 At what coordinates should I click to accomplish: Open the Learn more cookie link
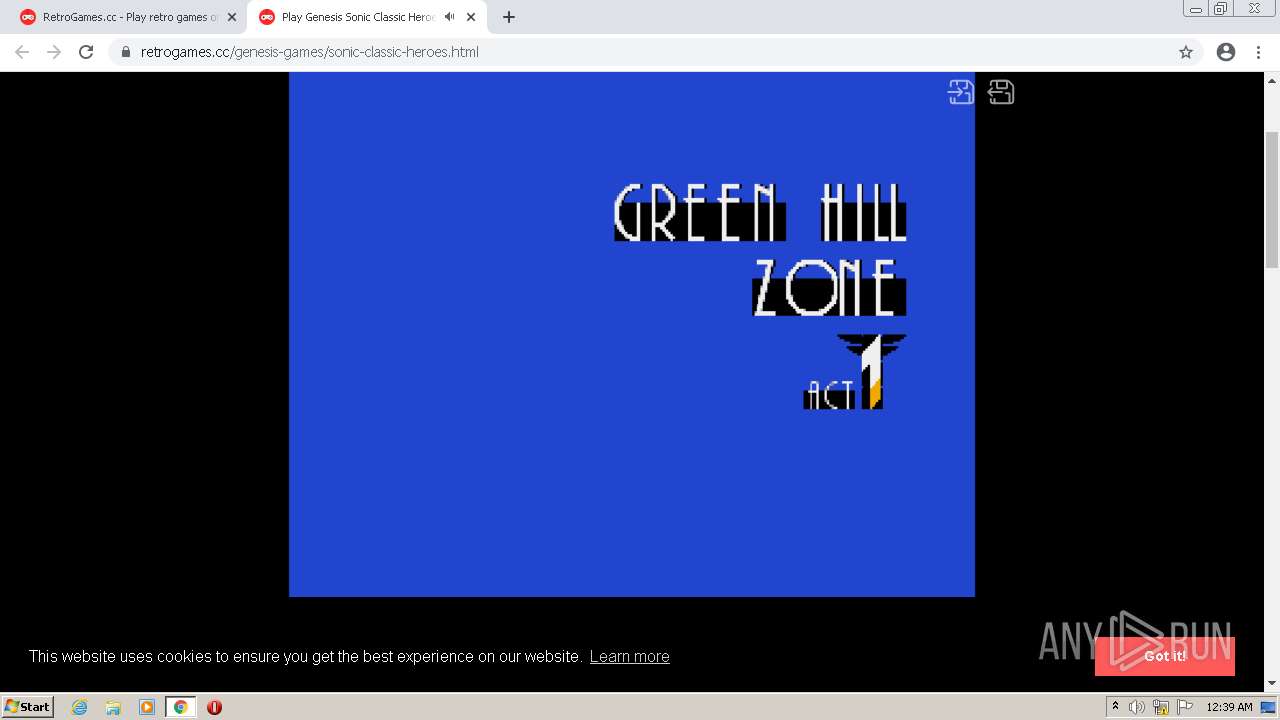point(629,656)
